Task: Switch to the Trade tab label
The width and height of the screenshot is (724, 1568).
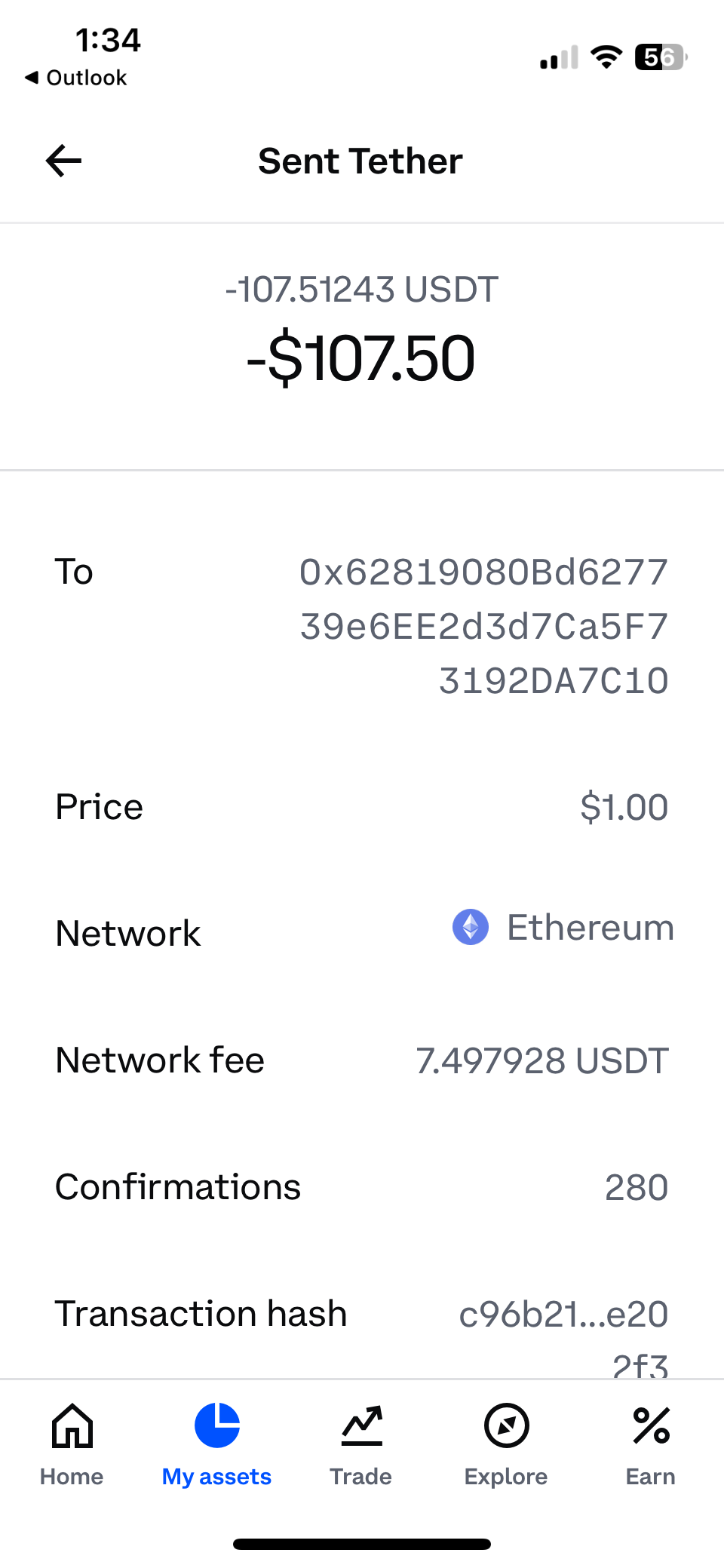Action: pyautogui.click(x=361, y=1476)
